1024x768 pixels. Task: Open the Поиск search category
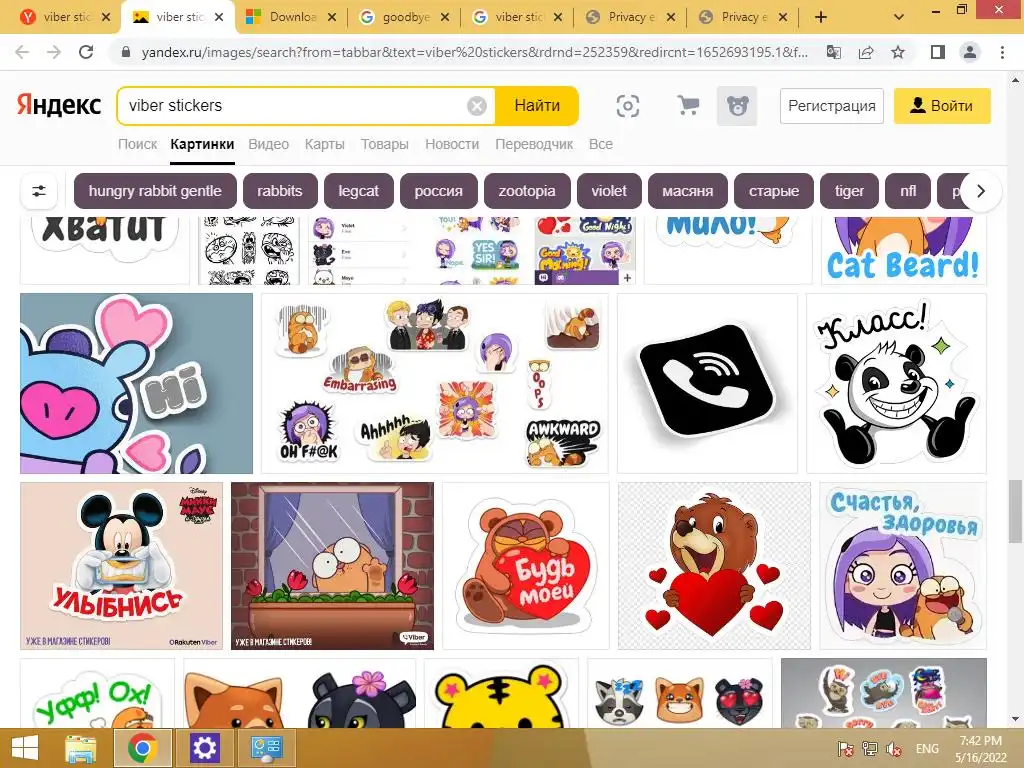[137, 144]
